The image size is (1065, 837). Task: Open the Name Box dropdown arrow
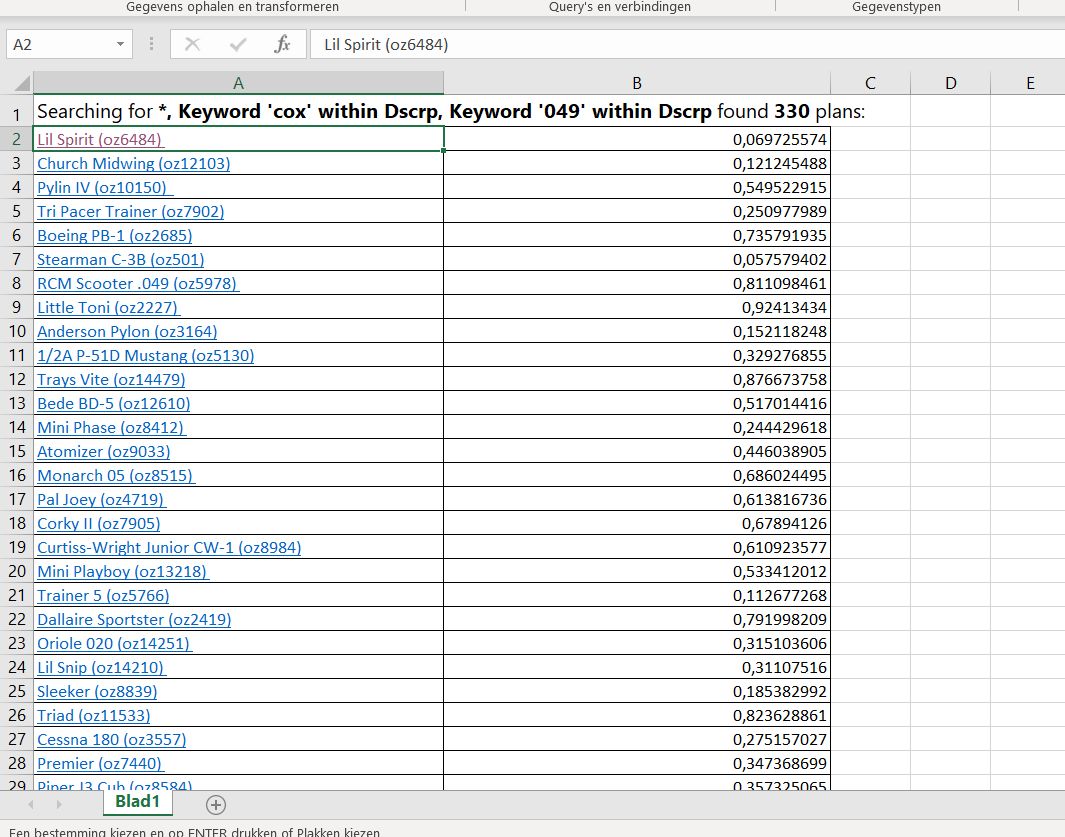tap(120, 44)
